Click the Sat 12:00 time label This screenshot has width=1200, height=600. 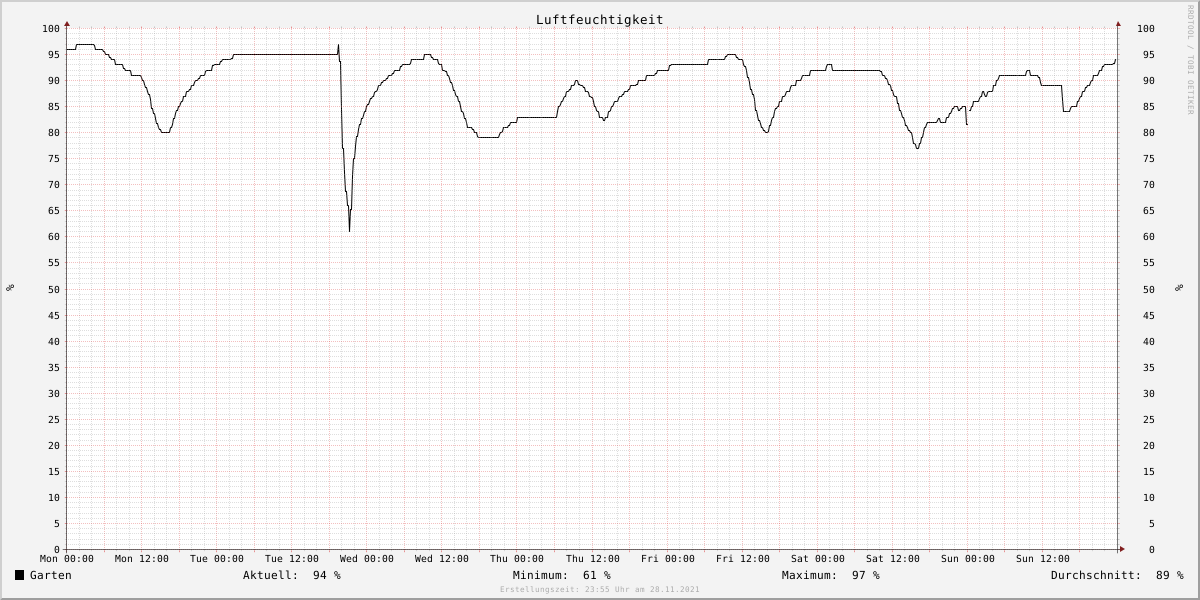tap(893, 559)
